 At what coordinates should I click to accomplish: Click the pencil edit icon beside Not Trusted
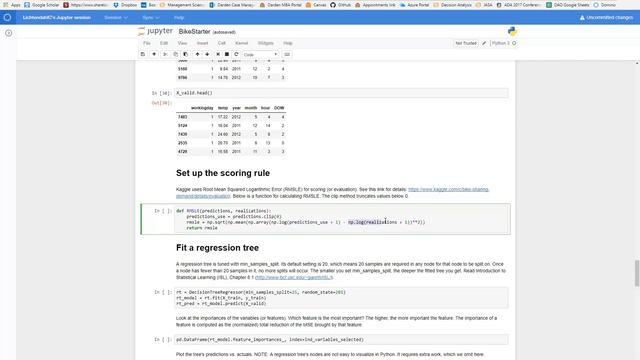pos(484,43)
